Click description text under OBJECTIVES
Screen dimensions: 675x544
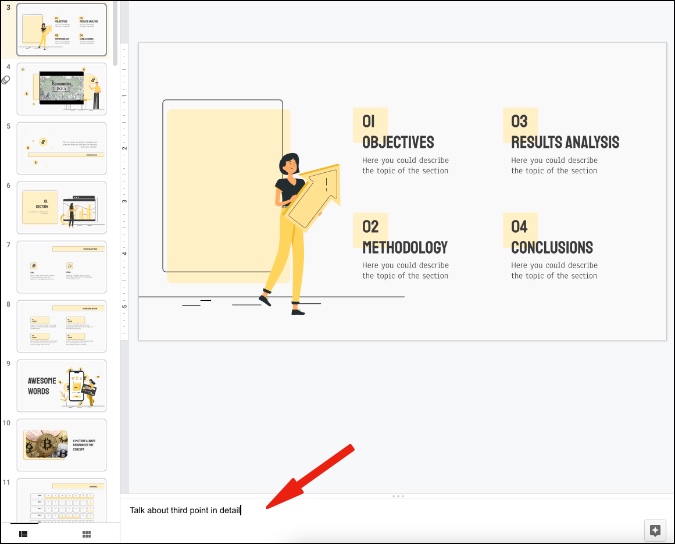406,165
